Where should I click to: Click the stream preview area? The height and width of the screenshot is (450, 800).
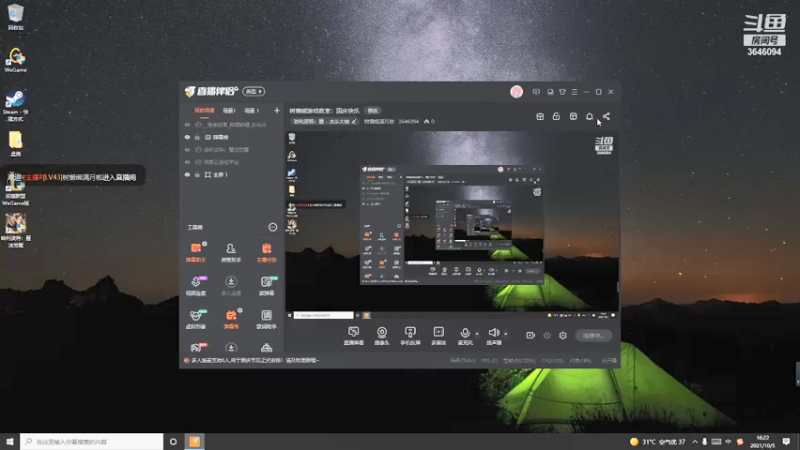click(x=452, y=225)
